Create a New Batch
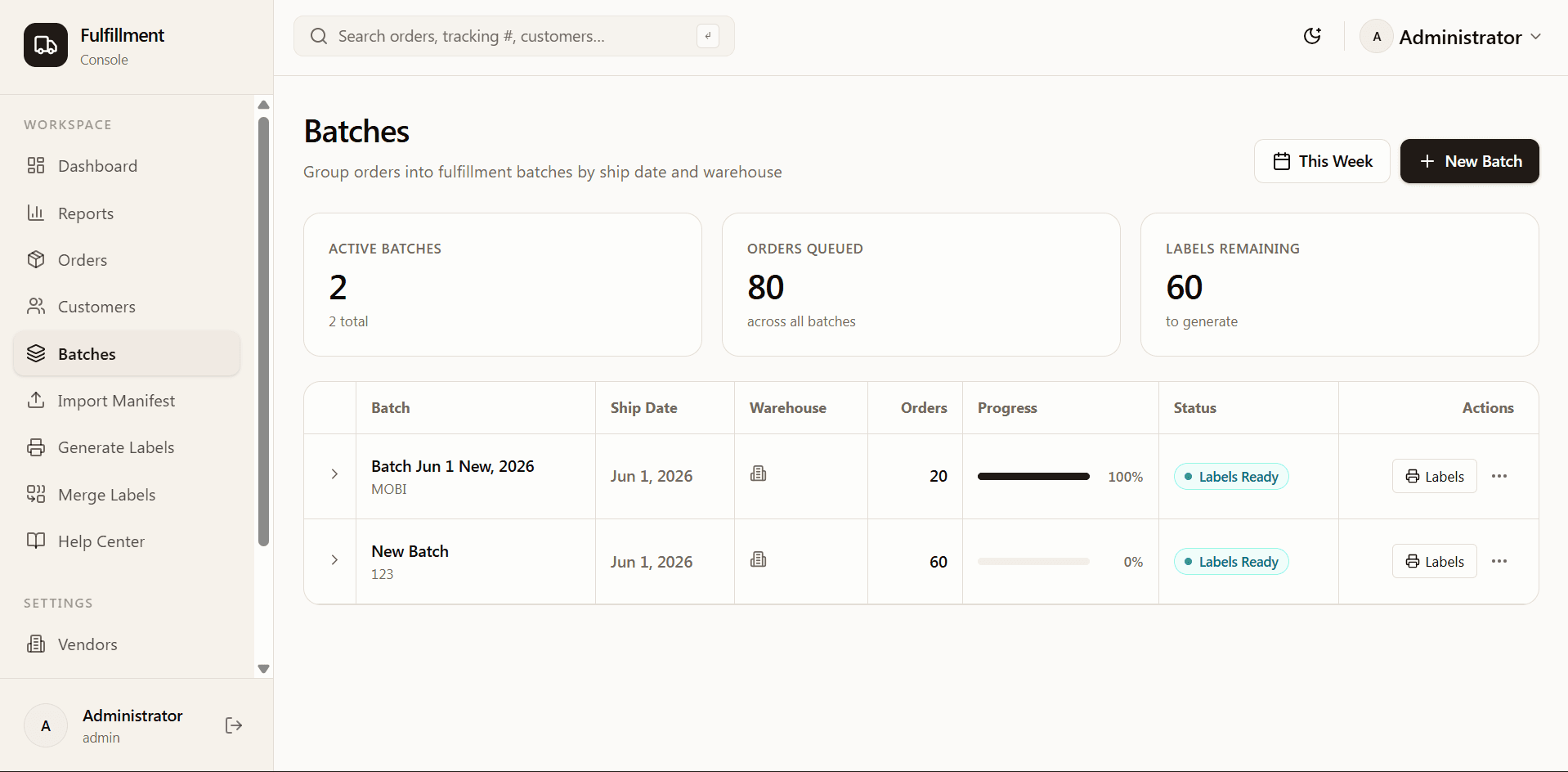 (x=1469, y=161)
